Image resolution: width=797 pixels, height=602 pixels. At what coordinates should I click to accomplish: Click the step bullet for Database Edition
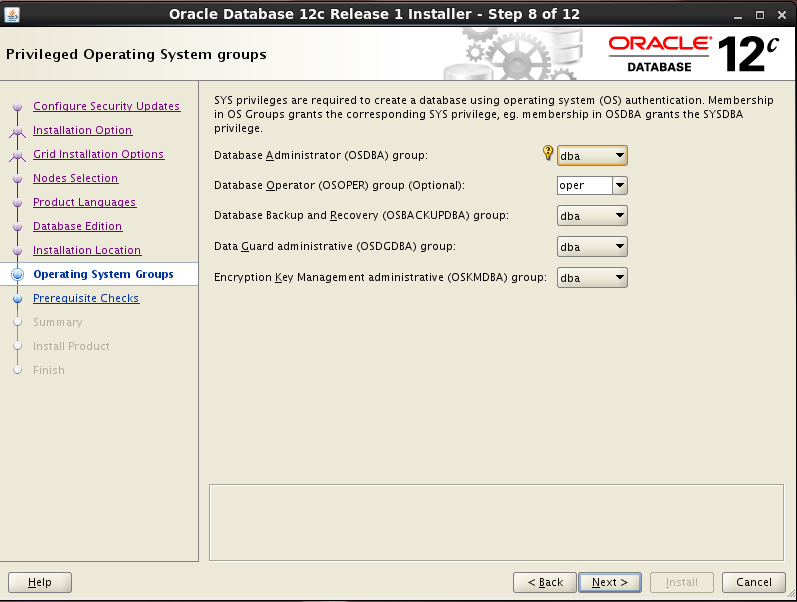[x=18, y=226]
